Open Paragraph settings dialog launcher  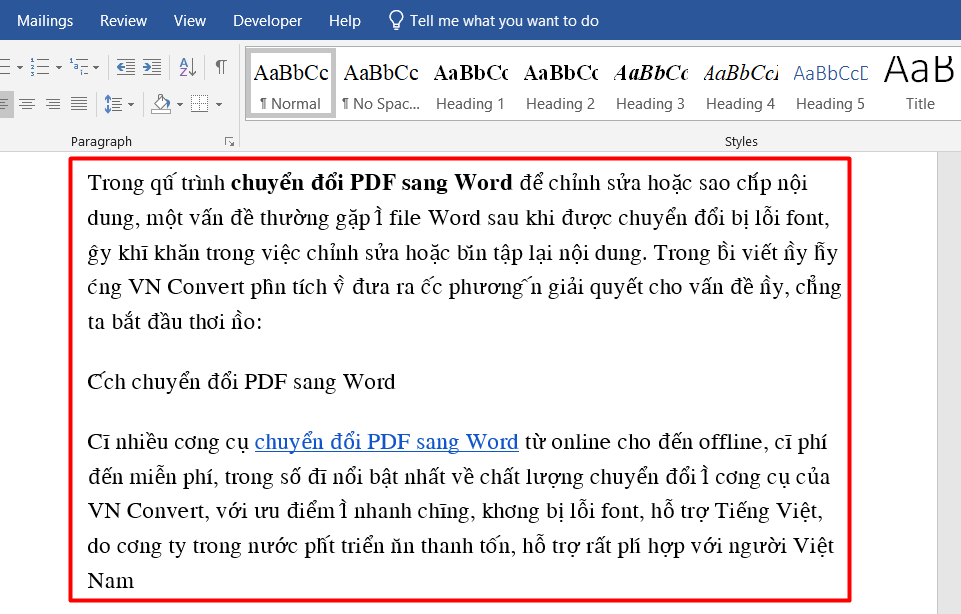(x=229, y=142)
